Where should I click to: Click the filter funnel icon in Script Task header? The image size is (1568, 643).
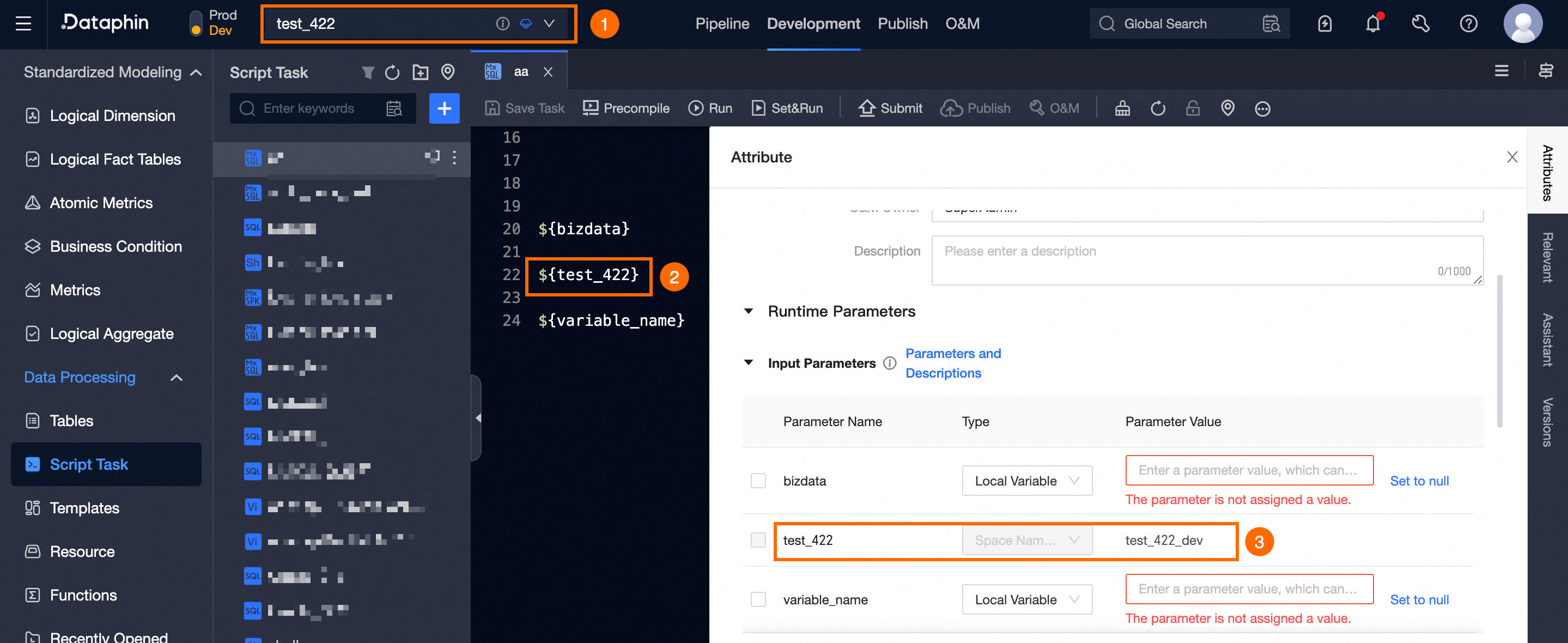pos(368,72)
